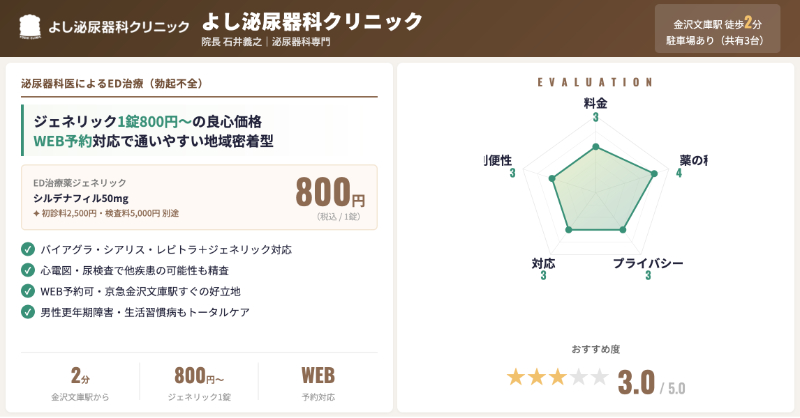Click the 泌尿器科医によるED治療 section heading
The width and height of the screenshot is (800, 418).
pos(112,84)
